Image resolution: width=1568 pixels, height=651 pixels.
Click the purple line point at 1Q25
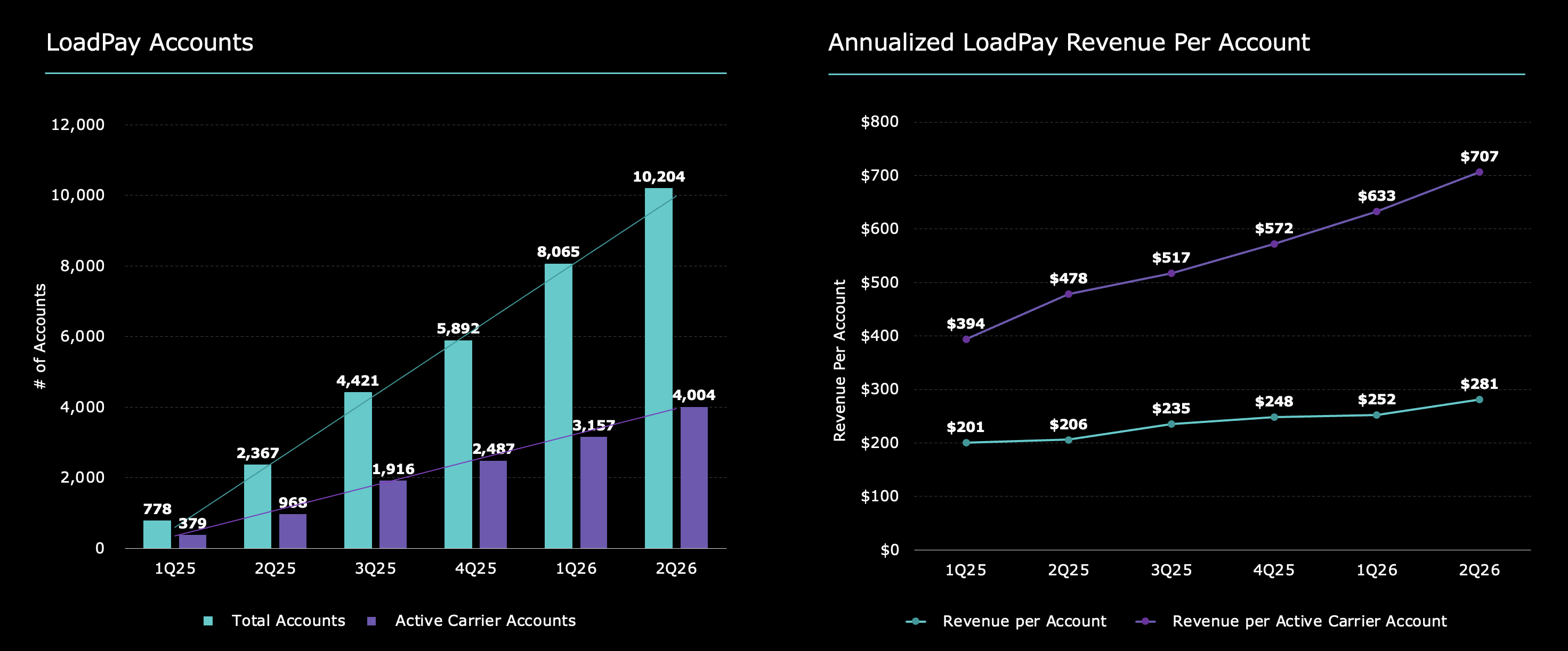coord(966,339)
